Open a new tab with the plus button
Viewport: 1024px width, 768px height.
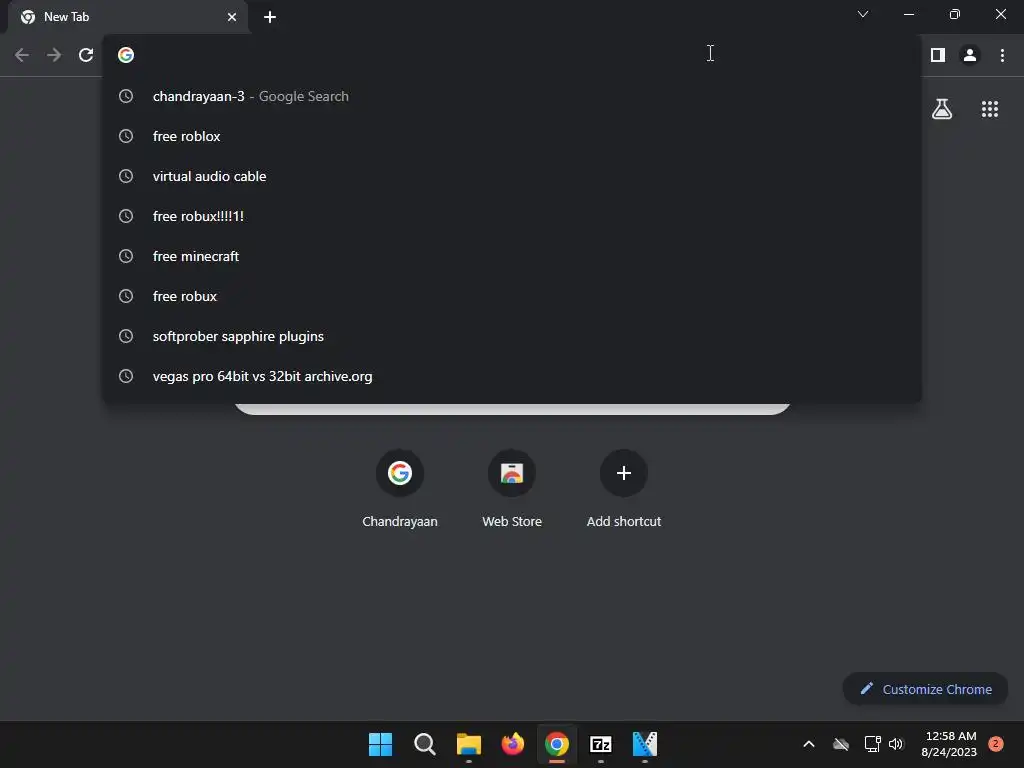(270, 17)
